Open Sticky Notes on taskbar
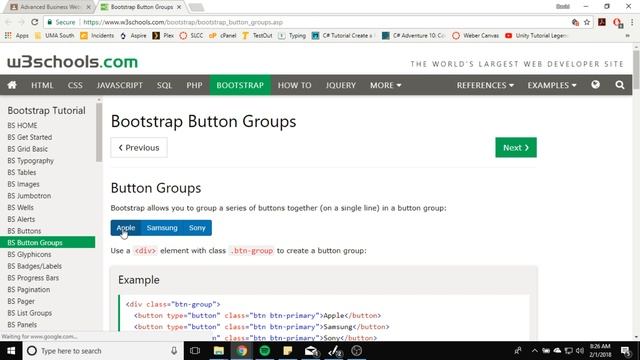Screen dimensions: 640x360 [x=287, y=351]
